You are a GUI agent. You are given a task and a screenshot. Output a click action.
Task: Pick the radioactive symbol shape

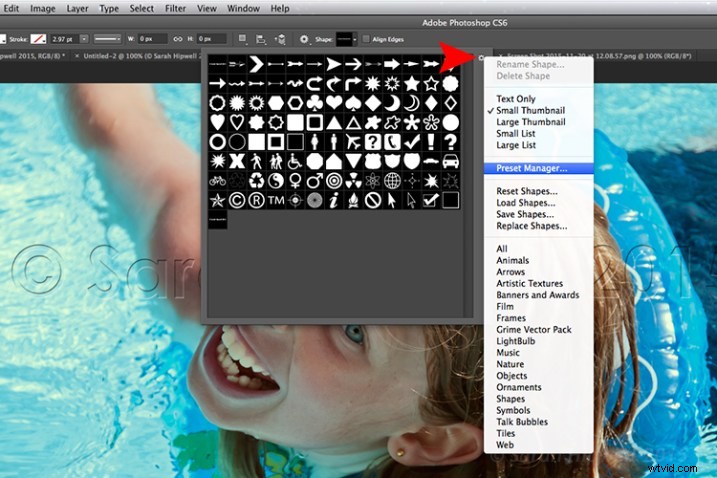tap(353, 181)
